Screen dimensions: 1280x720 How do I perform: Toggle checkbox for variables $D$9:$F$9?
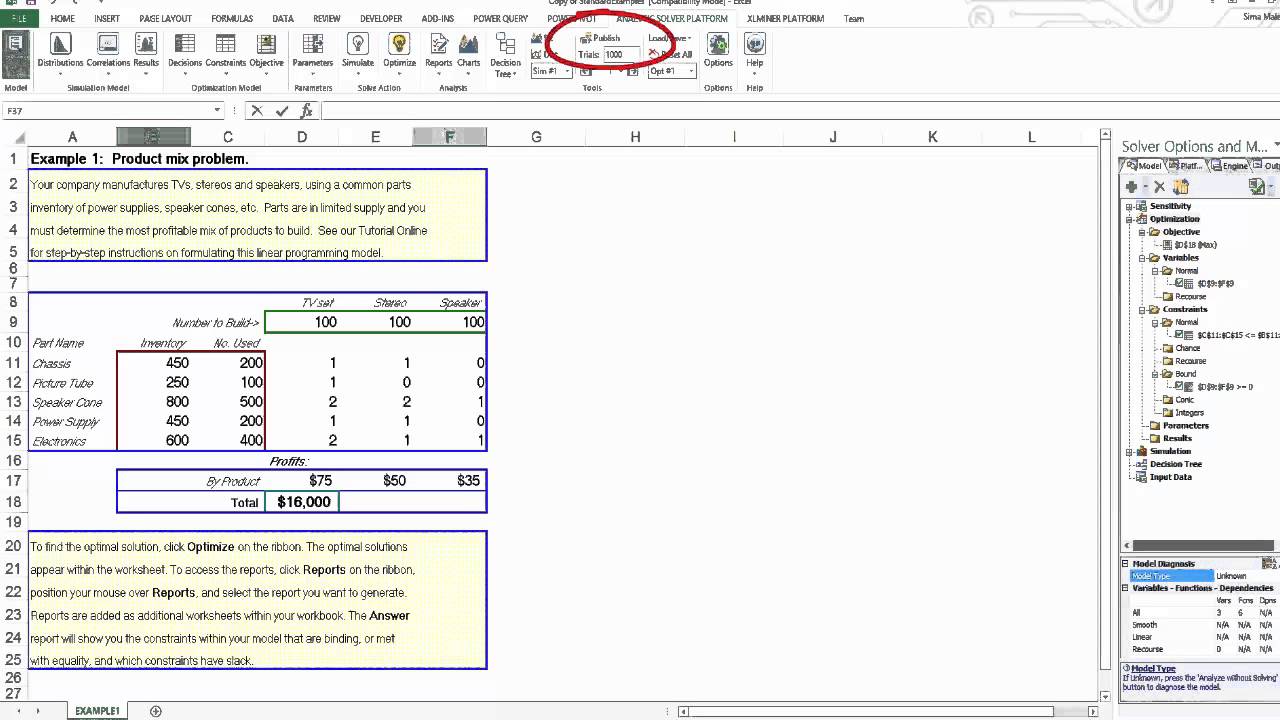1178,283
